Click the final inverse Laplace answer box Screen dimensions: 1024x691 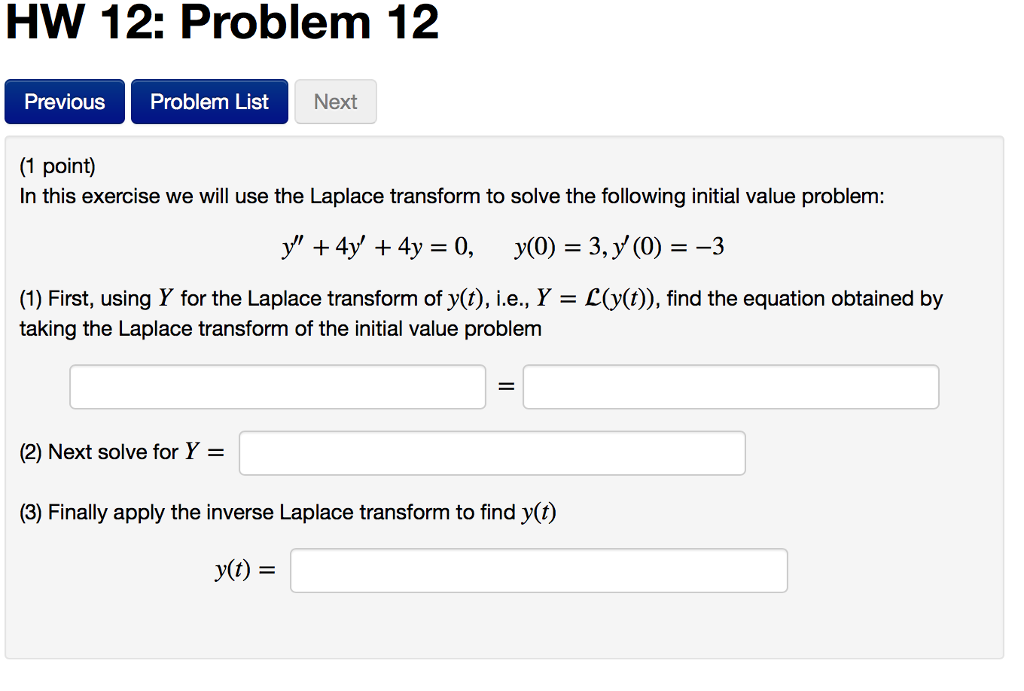[538, 570]
